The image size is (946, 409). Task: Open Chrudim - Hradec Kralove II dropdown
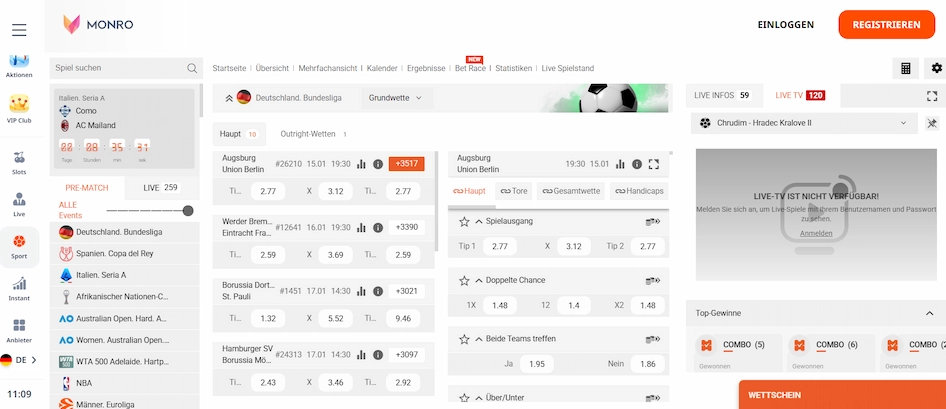point(804,123)
